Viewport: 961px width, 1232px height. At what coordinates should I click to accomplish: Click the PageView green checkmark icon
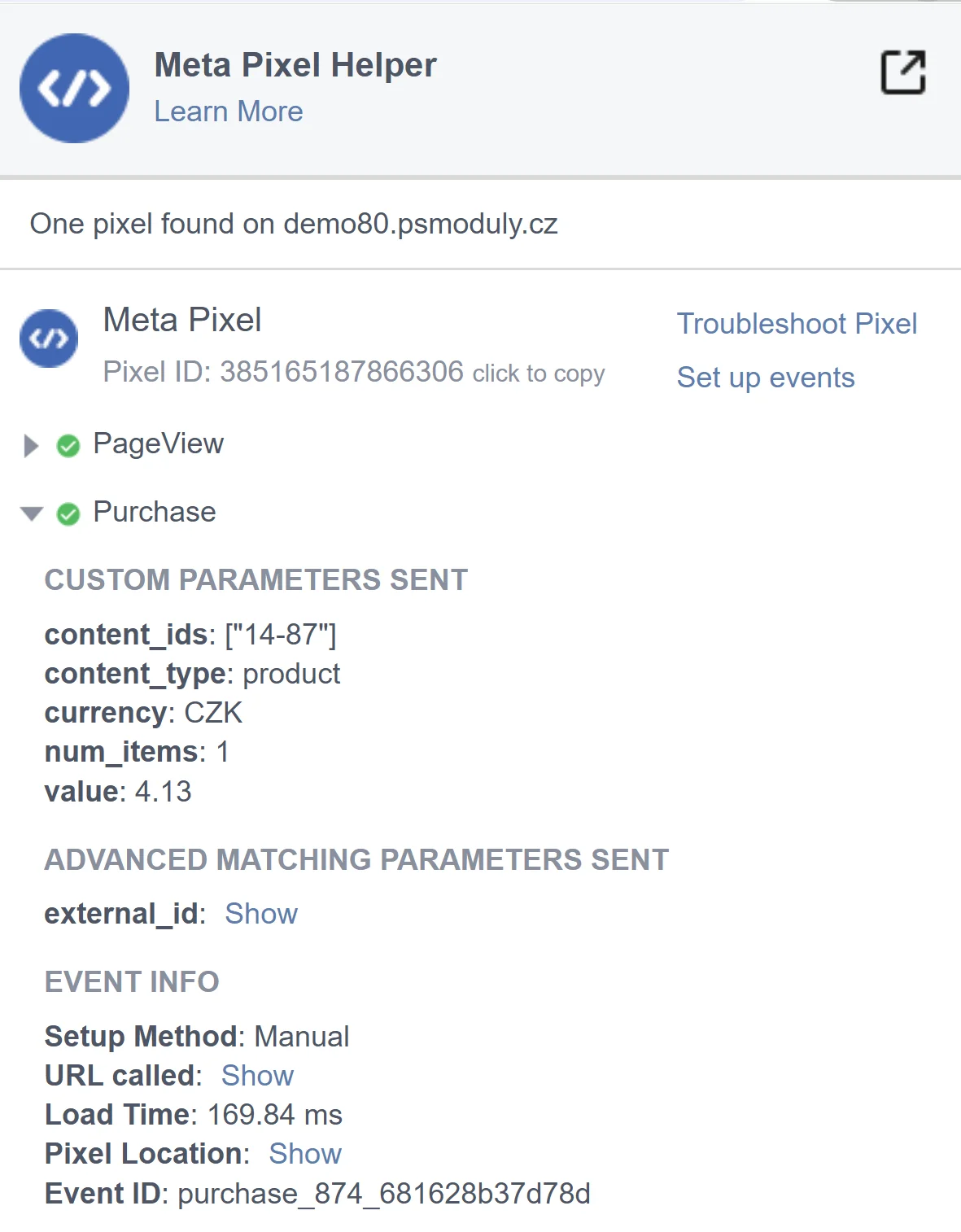click(x=68, y=446)
